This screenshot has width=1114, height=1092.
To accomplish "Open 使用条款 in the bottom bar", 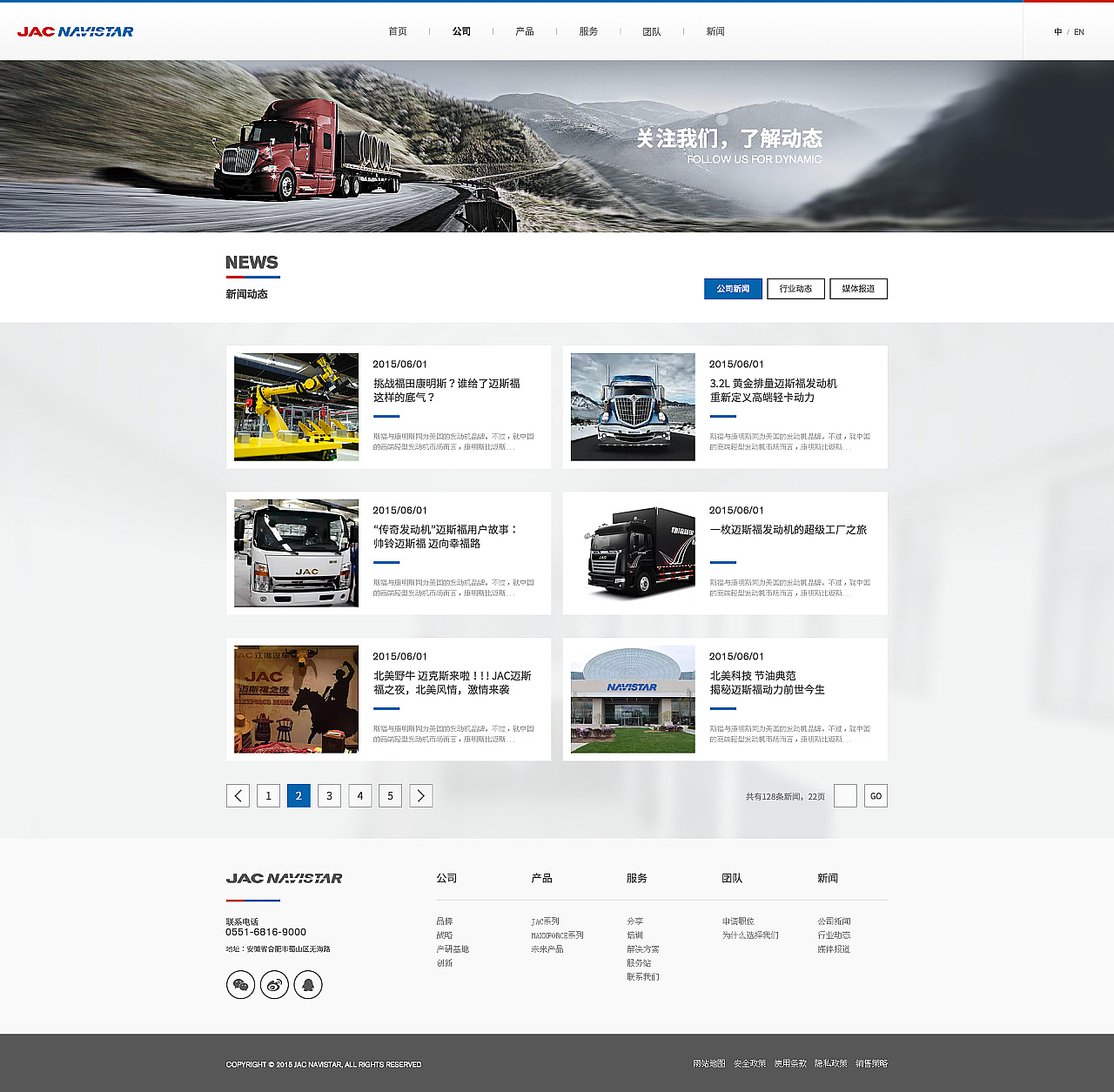I will click(x=790, y=1064).
